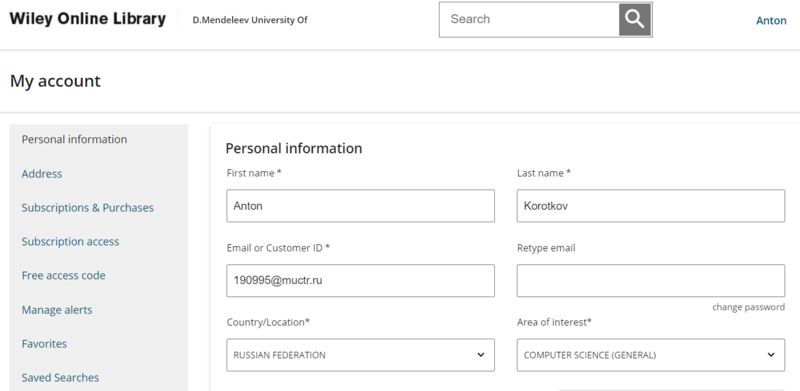The width and height of the screenshot is (800, 391).
Task: Click the First name * label
Action: pyautogui.click(x=254, y=174)
